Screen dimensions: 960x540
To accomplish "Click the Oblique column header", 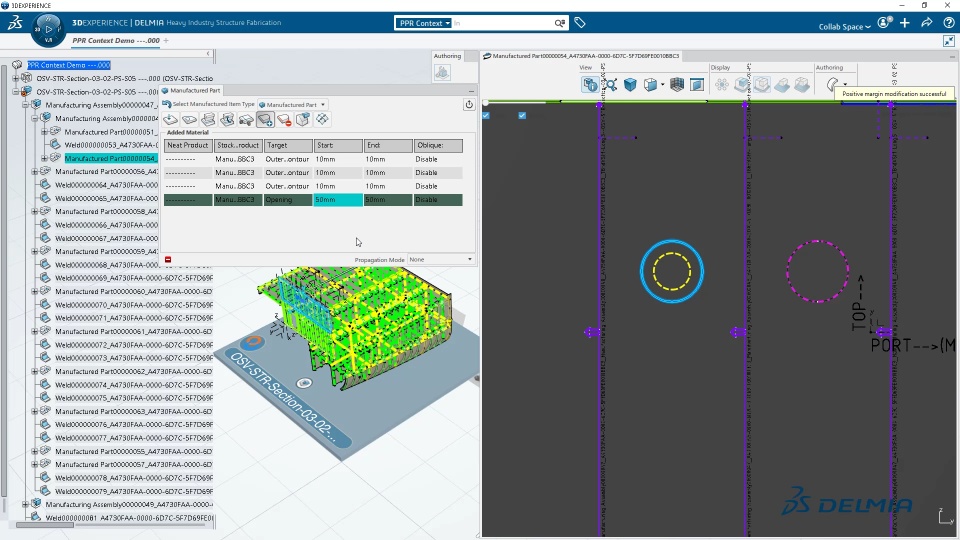I will tap(438, 146).
